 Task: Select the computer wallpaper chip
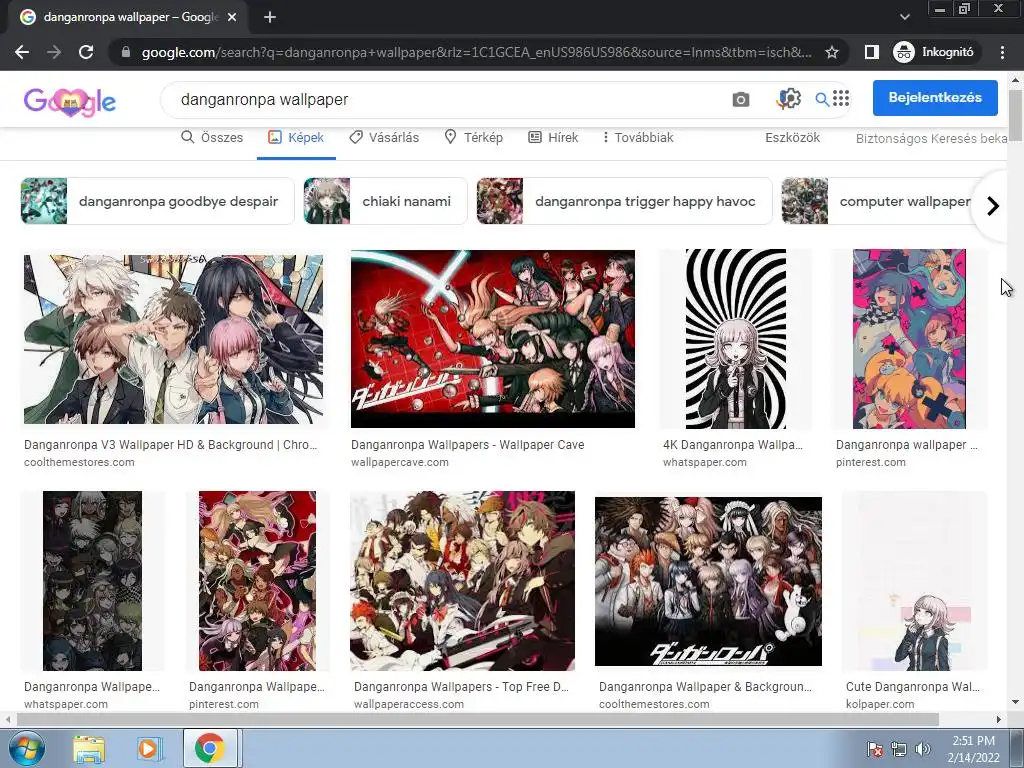pyautogui.click(x=878, y=201)
